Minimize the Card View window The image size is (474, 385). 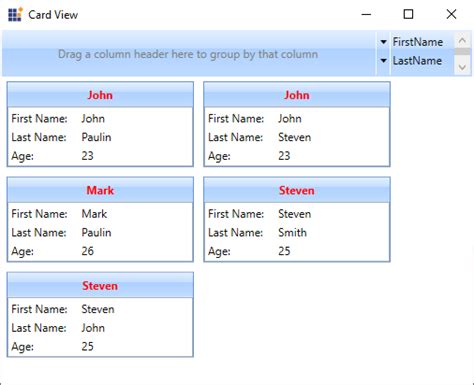[366, 14]
